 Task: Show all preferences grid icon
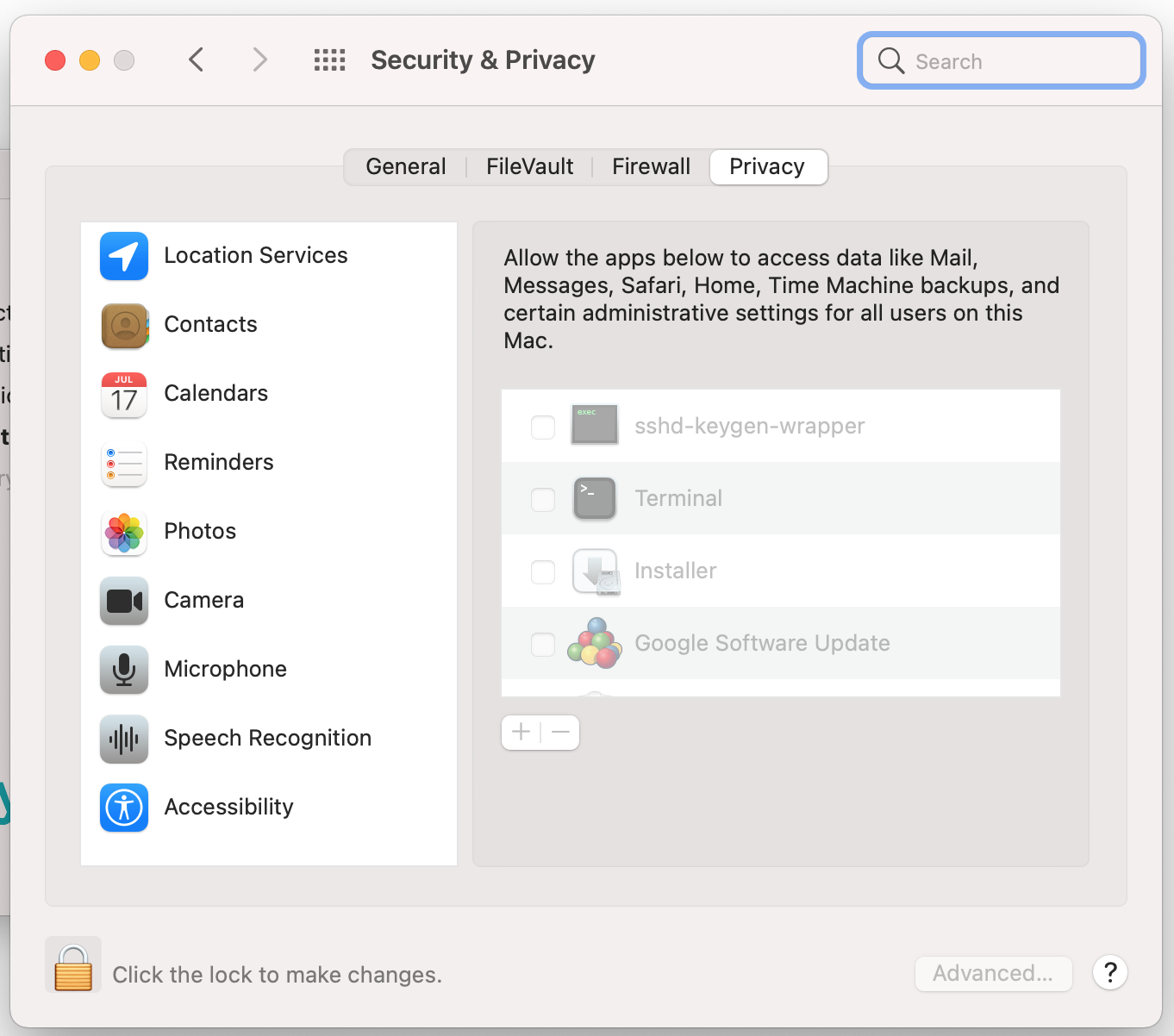329,60
